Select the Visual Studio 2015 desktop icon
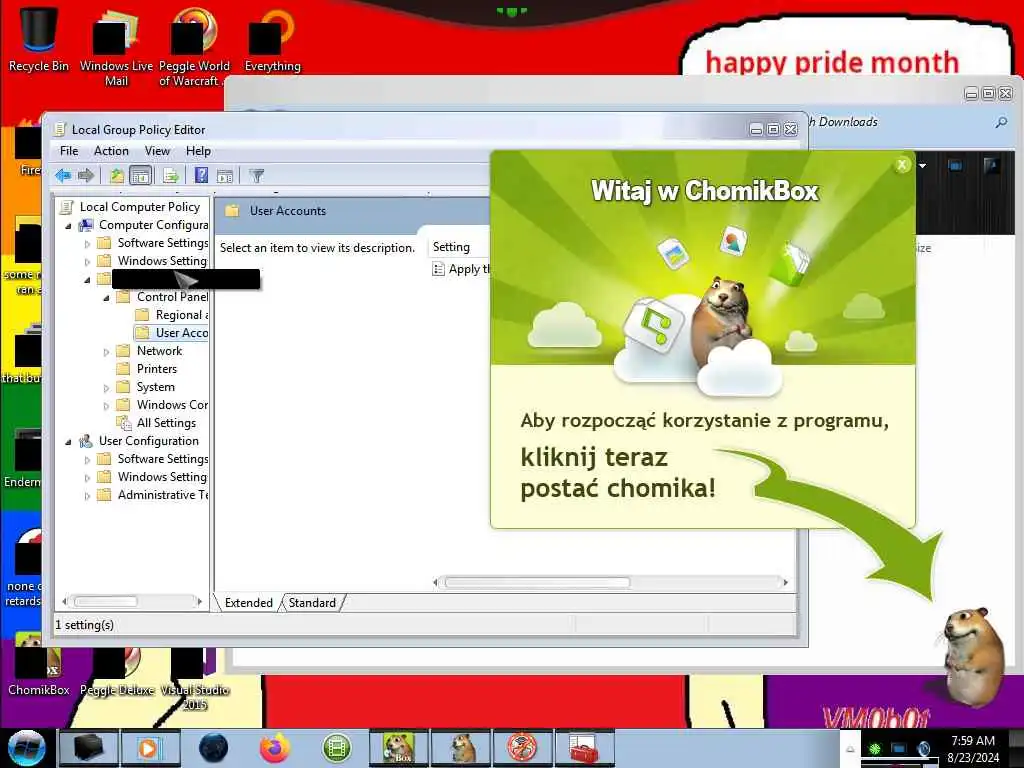Screen dimensions: 1024x768 [x=195, y=679]
